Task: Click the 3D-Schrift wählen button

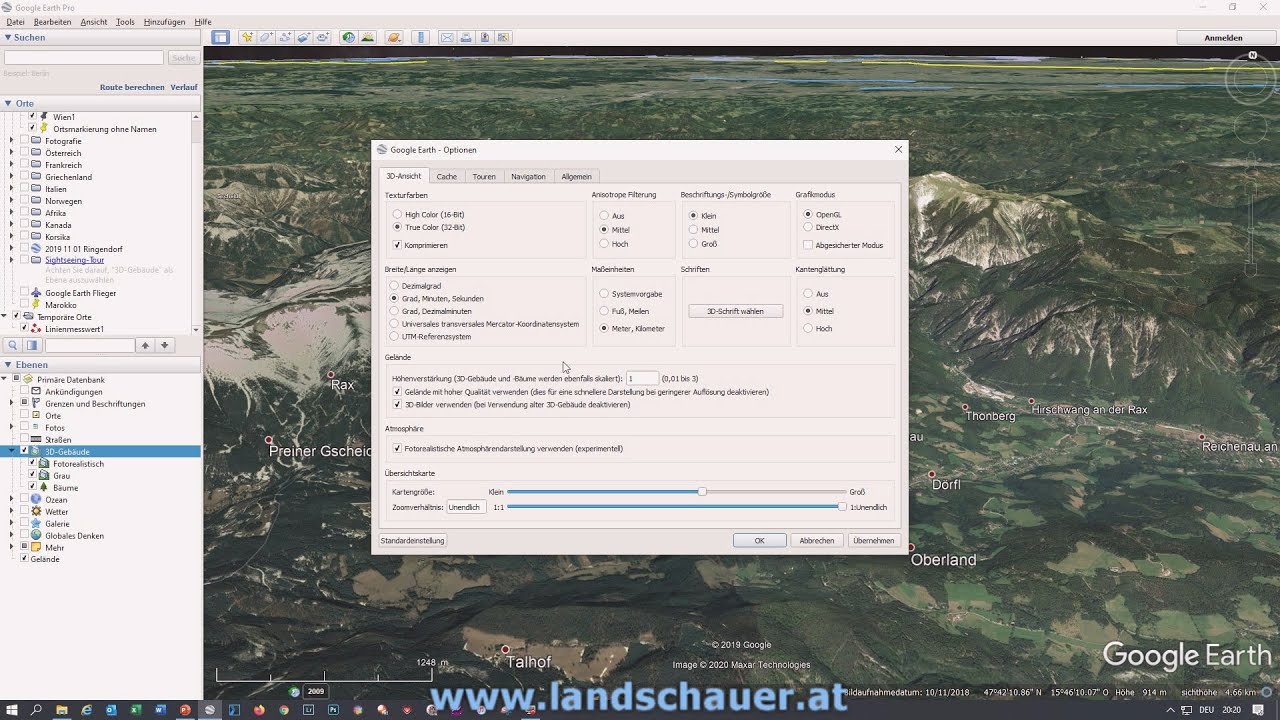Action: point(735,311)
